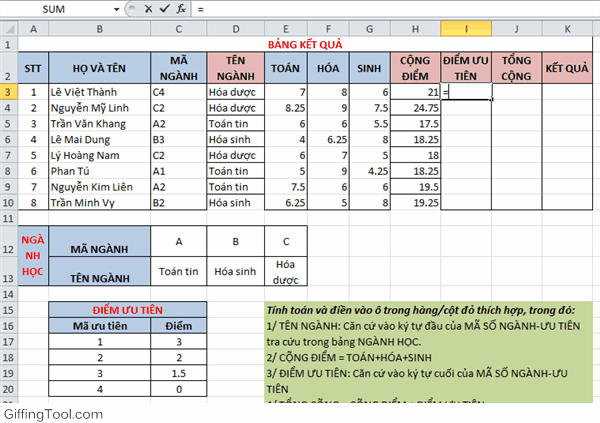Screen dimensions: 600x423
Task: Select column K header
Action: coord(566,28)
